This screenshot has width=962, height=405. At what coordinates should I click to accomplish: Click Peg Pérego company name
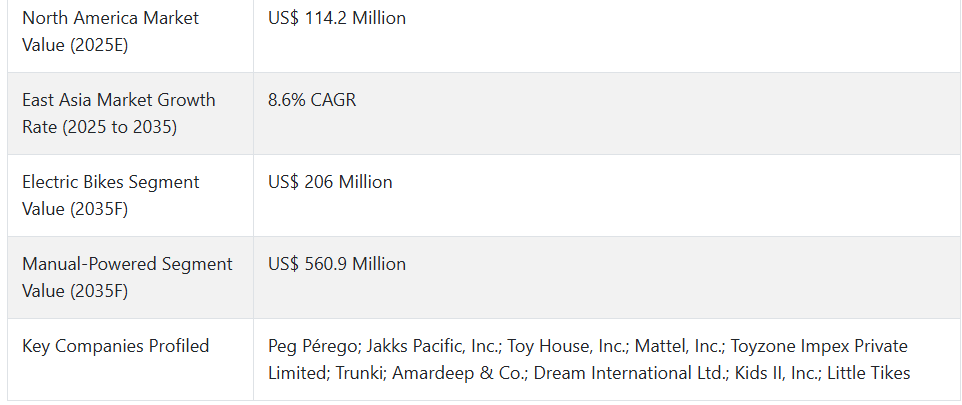pos(314,346)
